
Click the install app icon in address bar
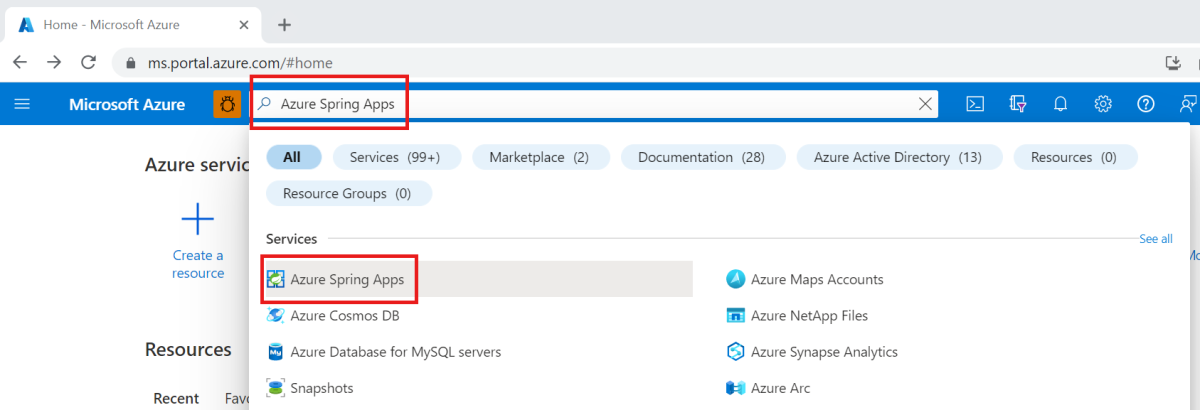[x=1174, y=62]
